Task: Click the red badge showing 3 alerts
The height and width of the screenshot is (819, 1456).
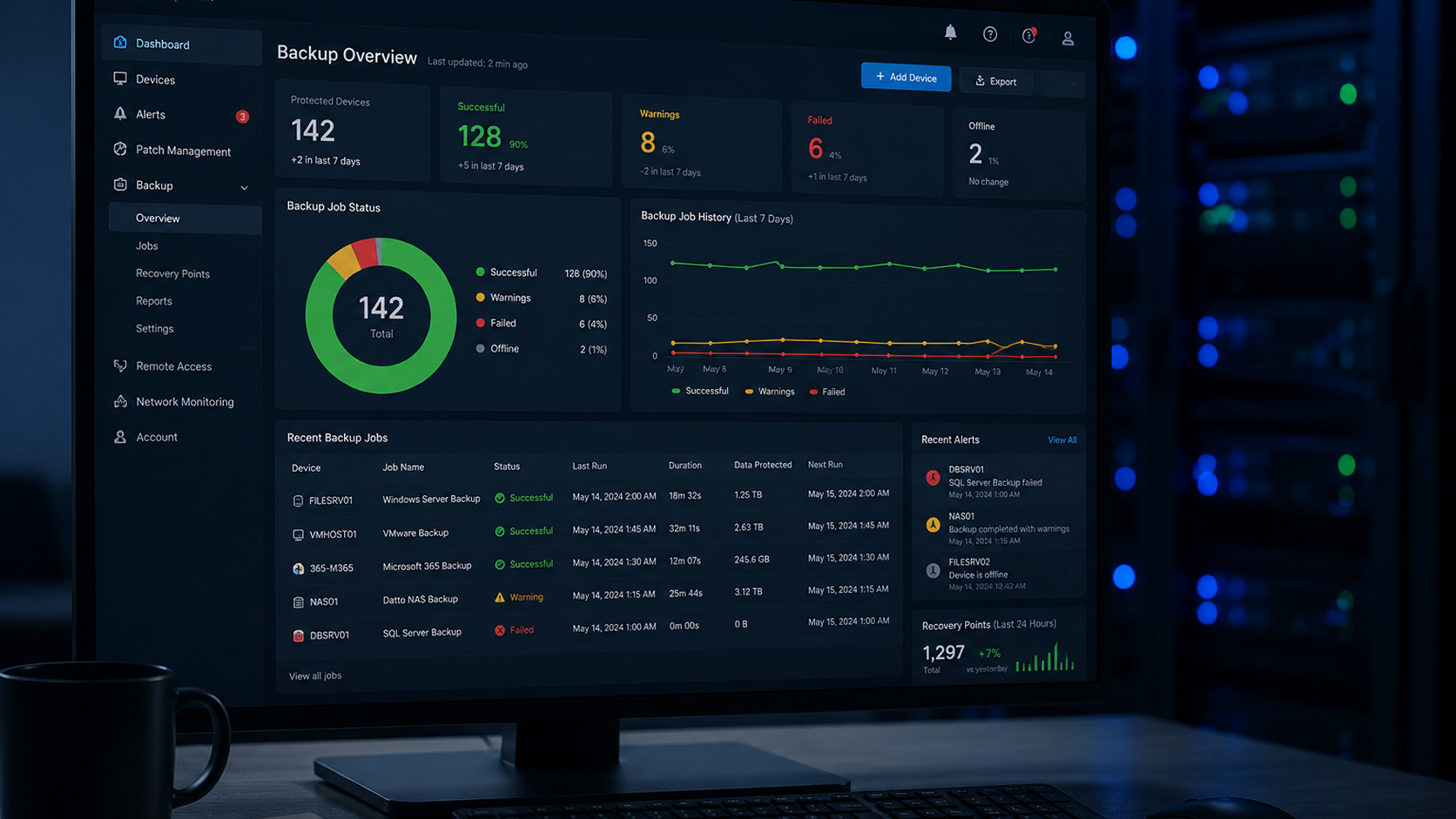Action: [x=242, y=117]
